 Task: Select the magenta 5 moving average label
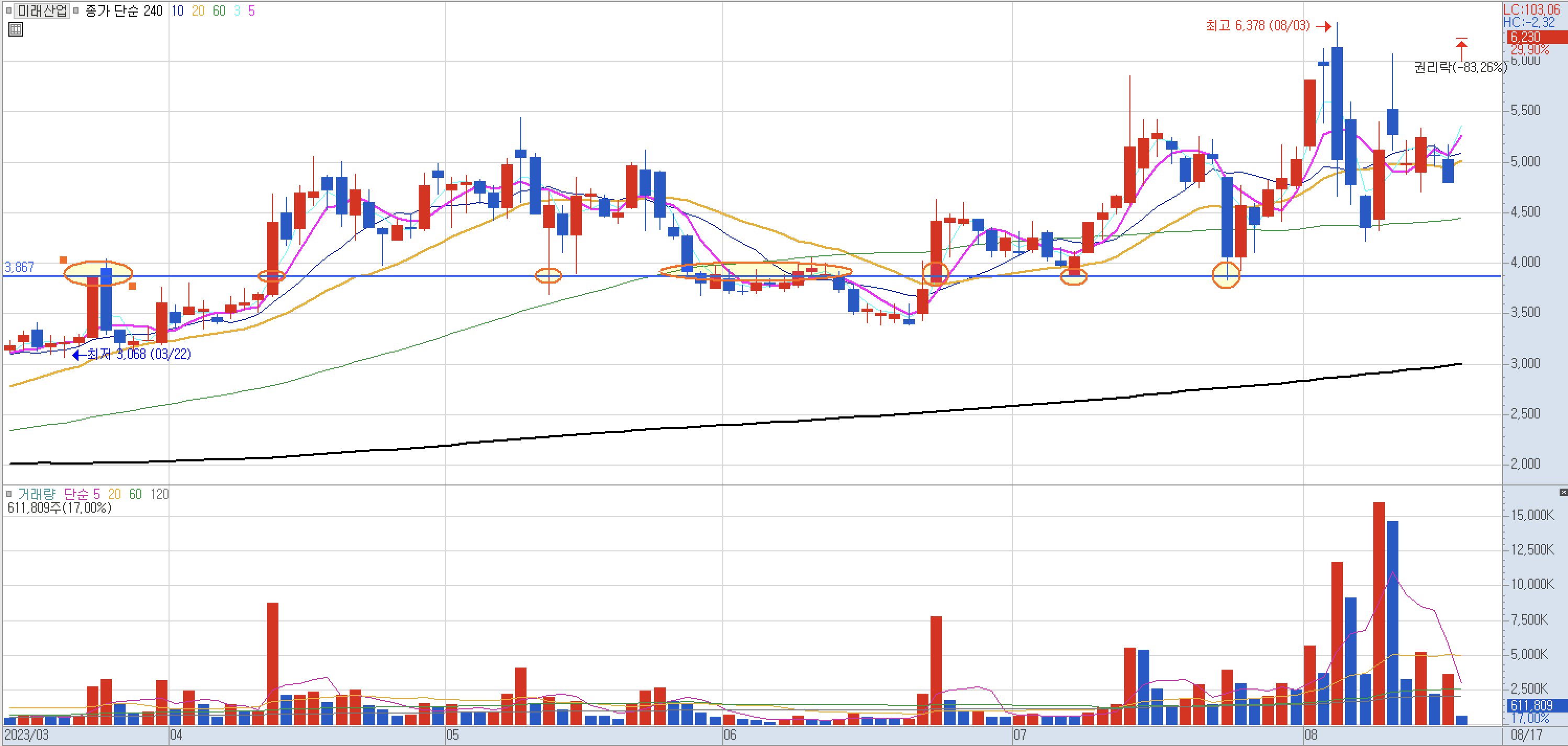pyautogui.click(x=251, y=11)
